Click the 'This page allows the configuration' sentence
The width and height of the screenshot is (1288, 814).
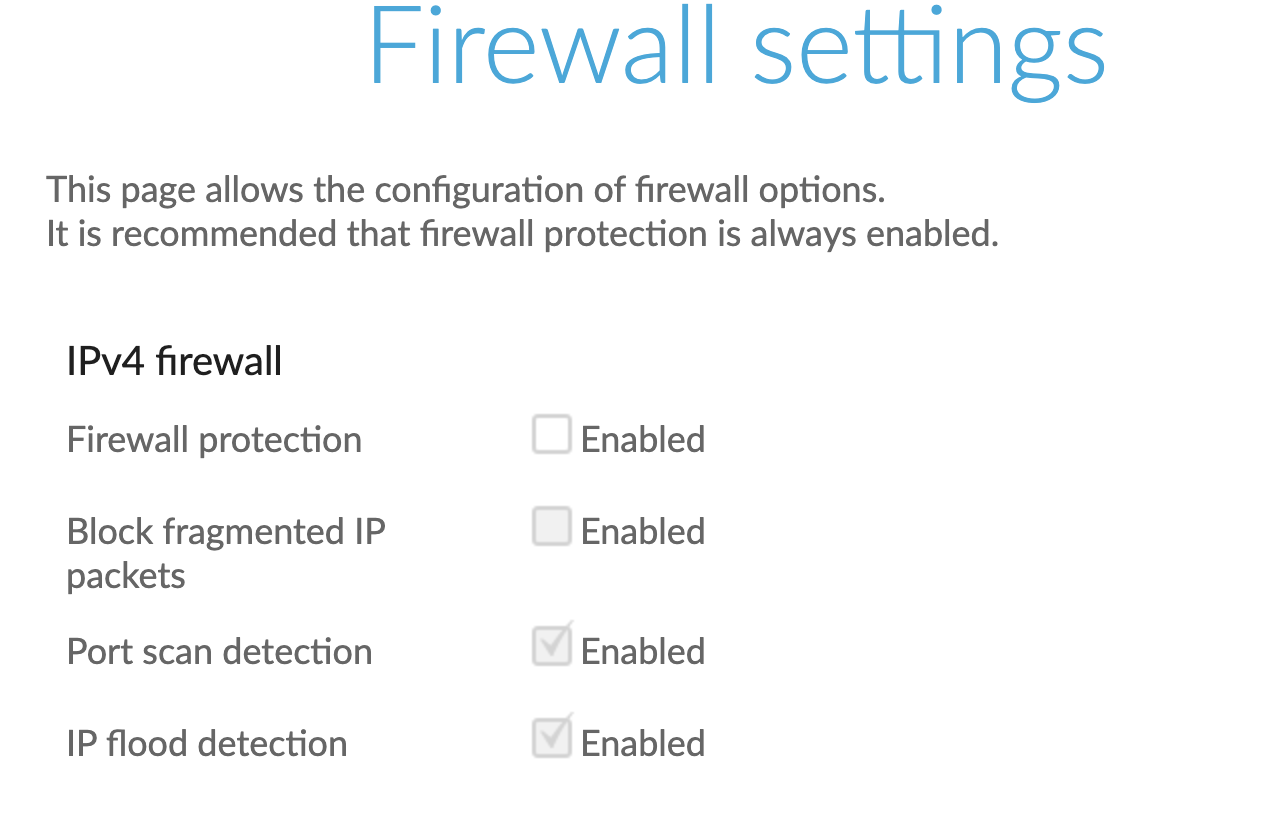[465, 190]
